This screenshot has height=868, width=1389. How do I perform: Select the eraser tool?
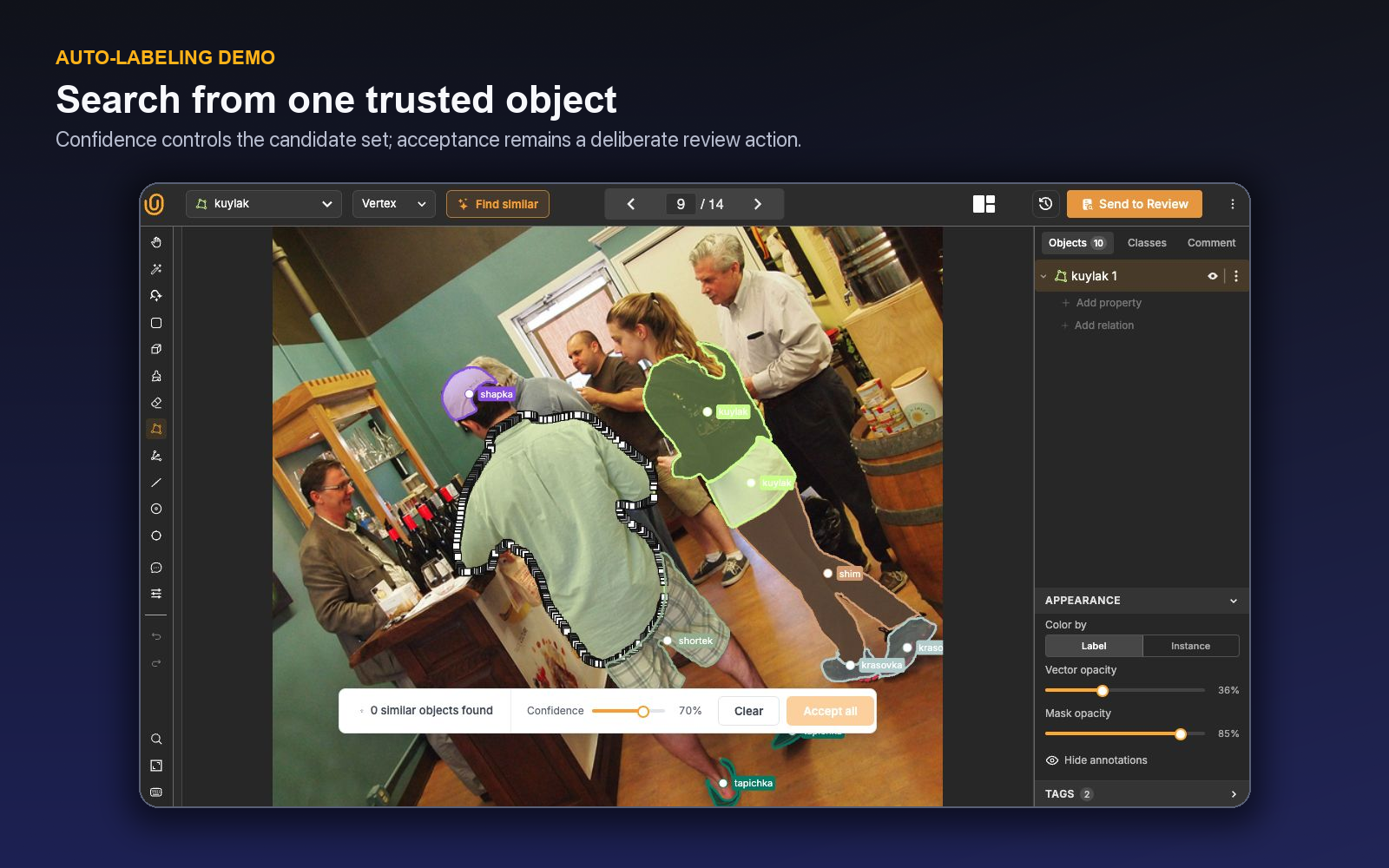(x=156, y=403)
